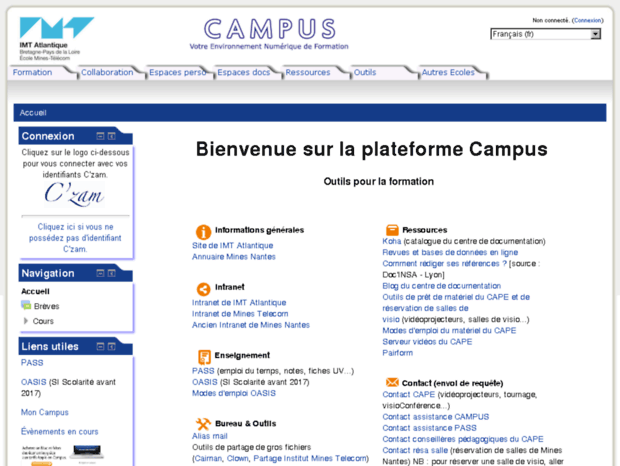Open Contact conseillères pédagogiques du CAPE link

(463, 439)
